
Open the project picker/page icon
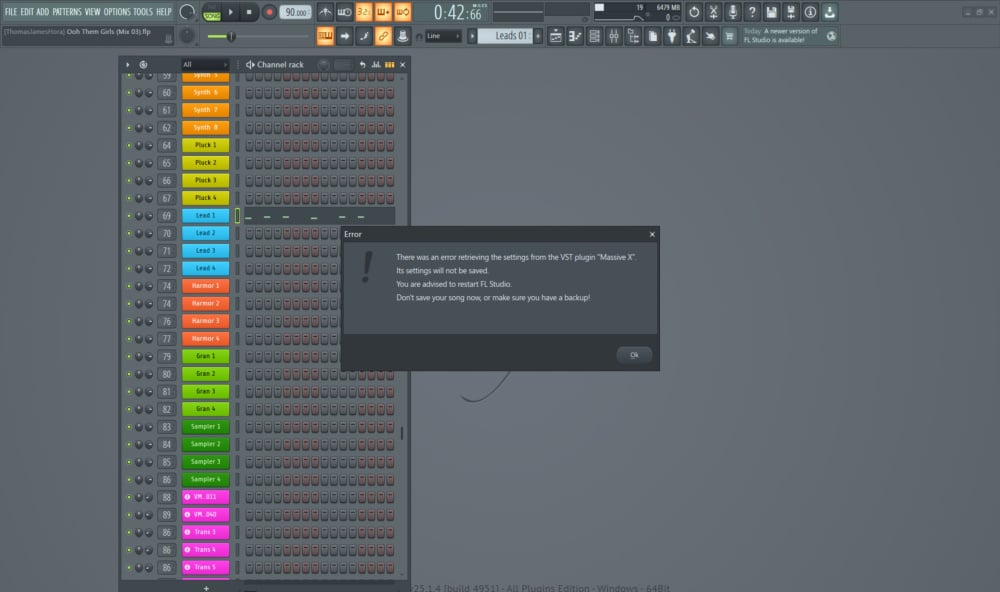pyautogui.click(x=652, y=36)
